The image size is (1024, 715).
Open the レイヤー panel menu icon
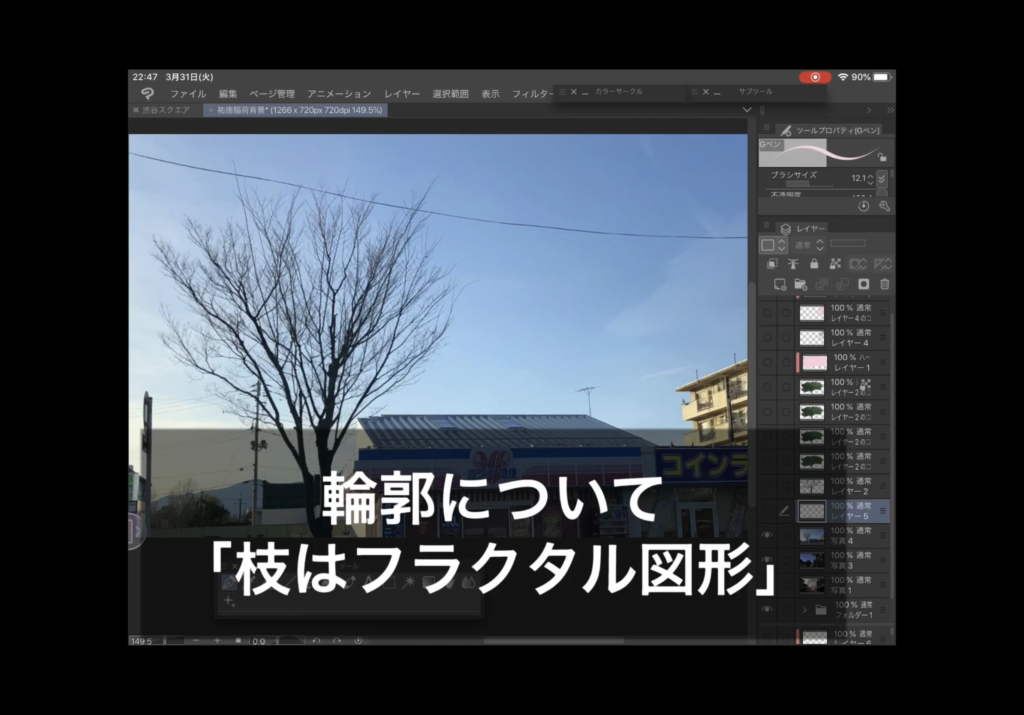click(x=767, y=226)
